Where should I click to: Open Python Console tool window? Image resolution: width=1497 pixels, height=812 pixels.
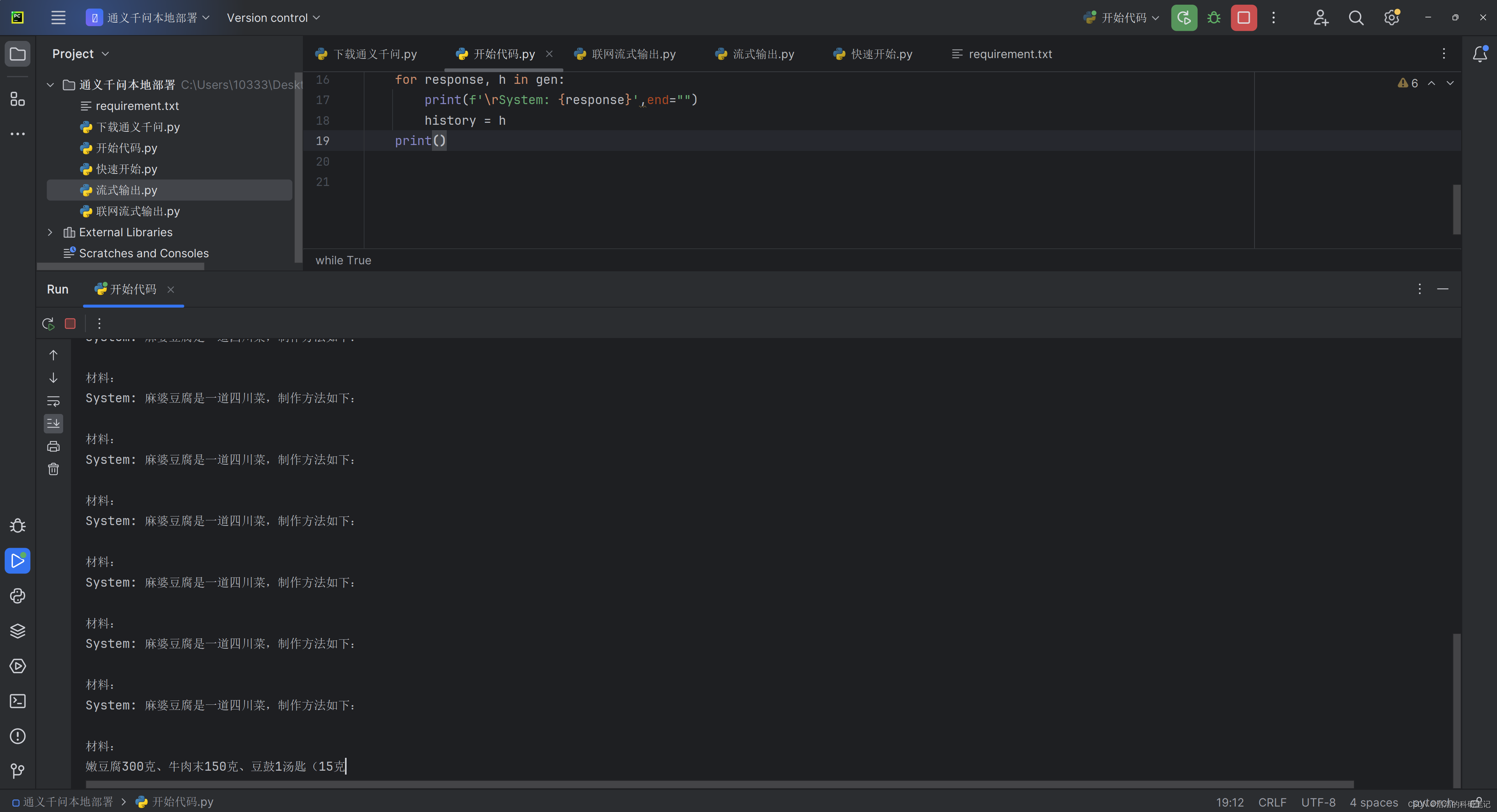(x=18, y=596)
